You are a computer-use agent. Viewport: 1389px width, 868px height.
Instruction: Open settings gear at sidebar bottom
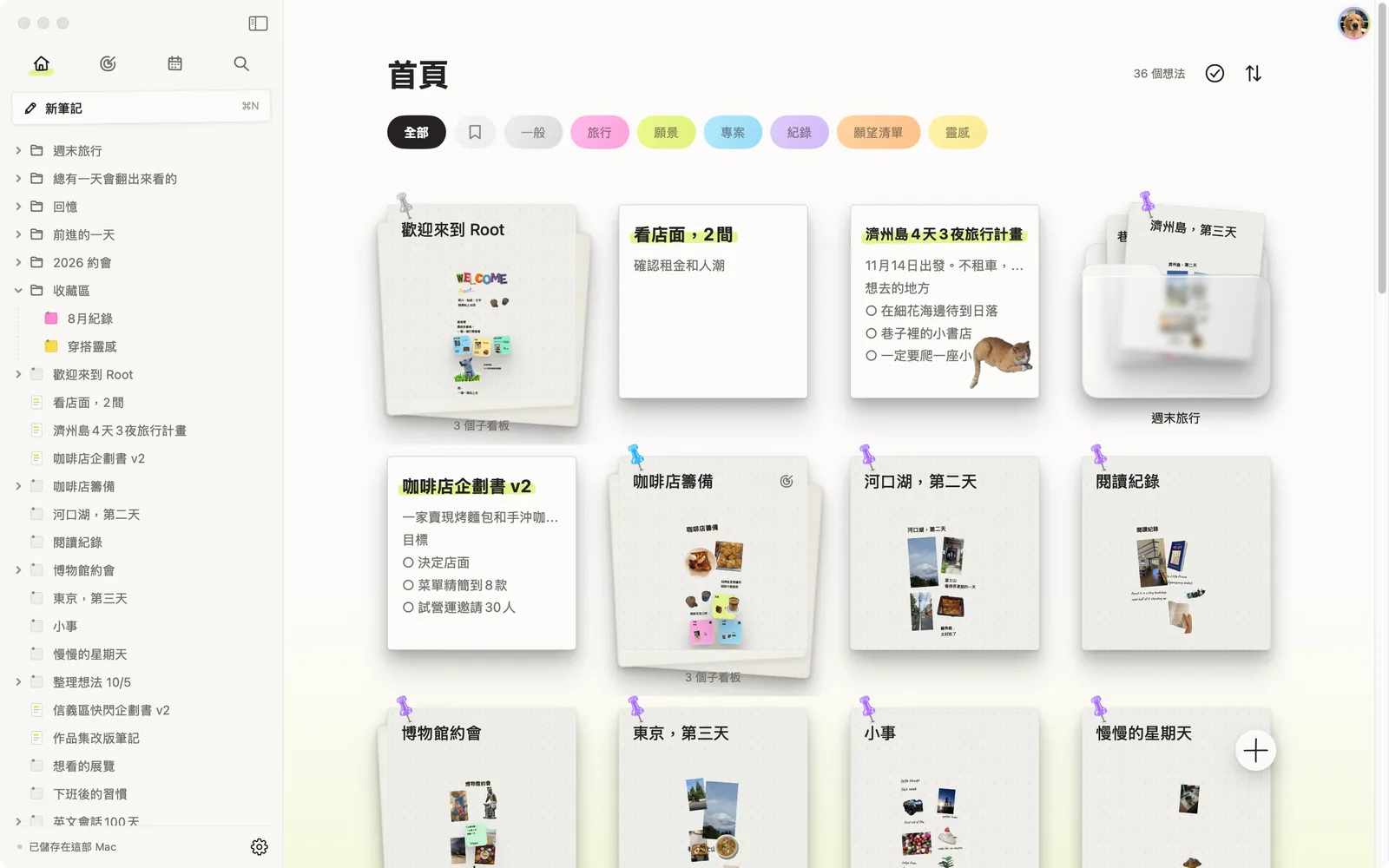click(x=259, y=847)
